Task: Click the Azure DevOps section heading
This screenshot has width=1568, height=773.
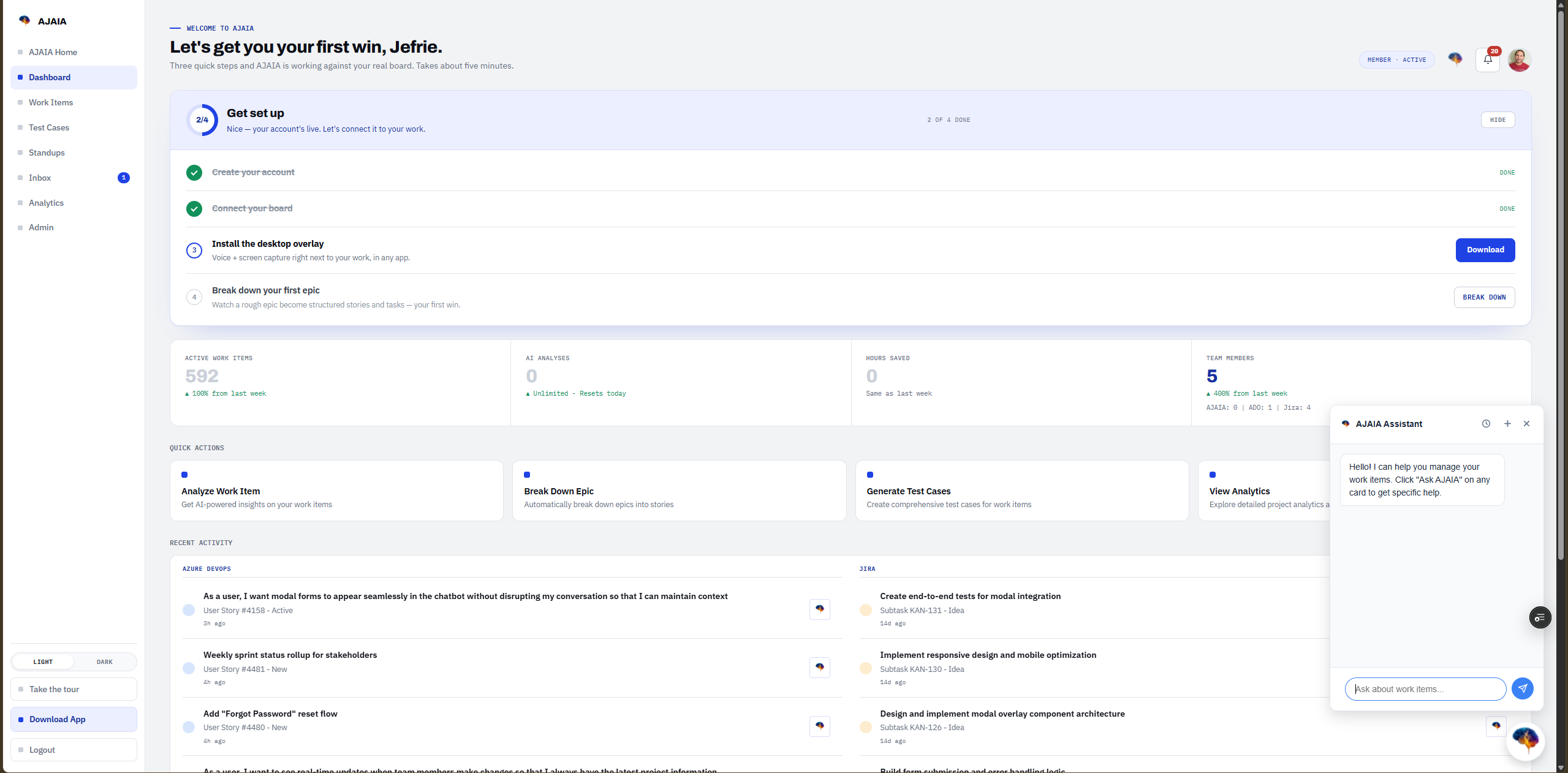Action: click(x=206, y=569)
